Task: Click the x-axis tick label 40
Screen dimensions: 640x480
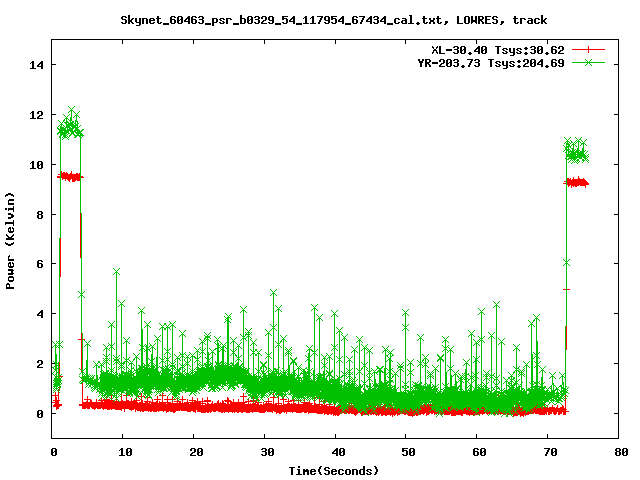Action: 338,452
